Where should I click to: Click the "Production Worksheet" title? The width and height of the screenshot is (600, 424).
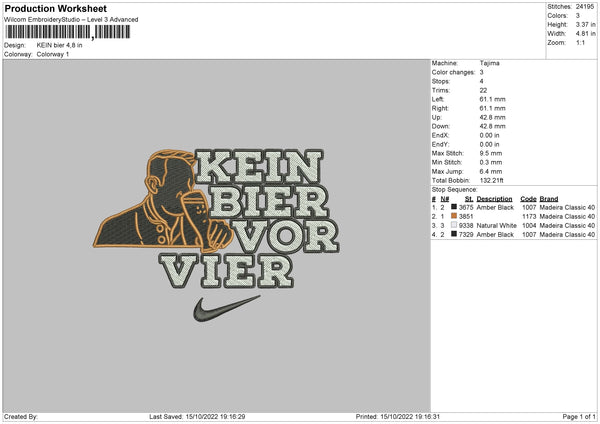[56, 8]
